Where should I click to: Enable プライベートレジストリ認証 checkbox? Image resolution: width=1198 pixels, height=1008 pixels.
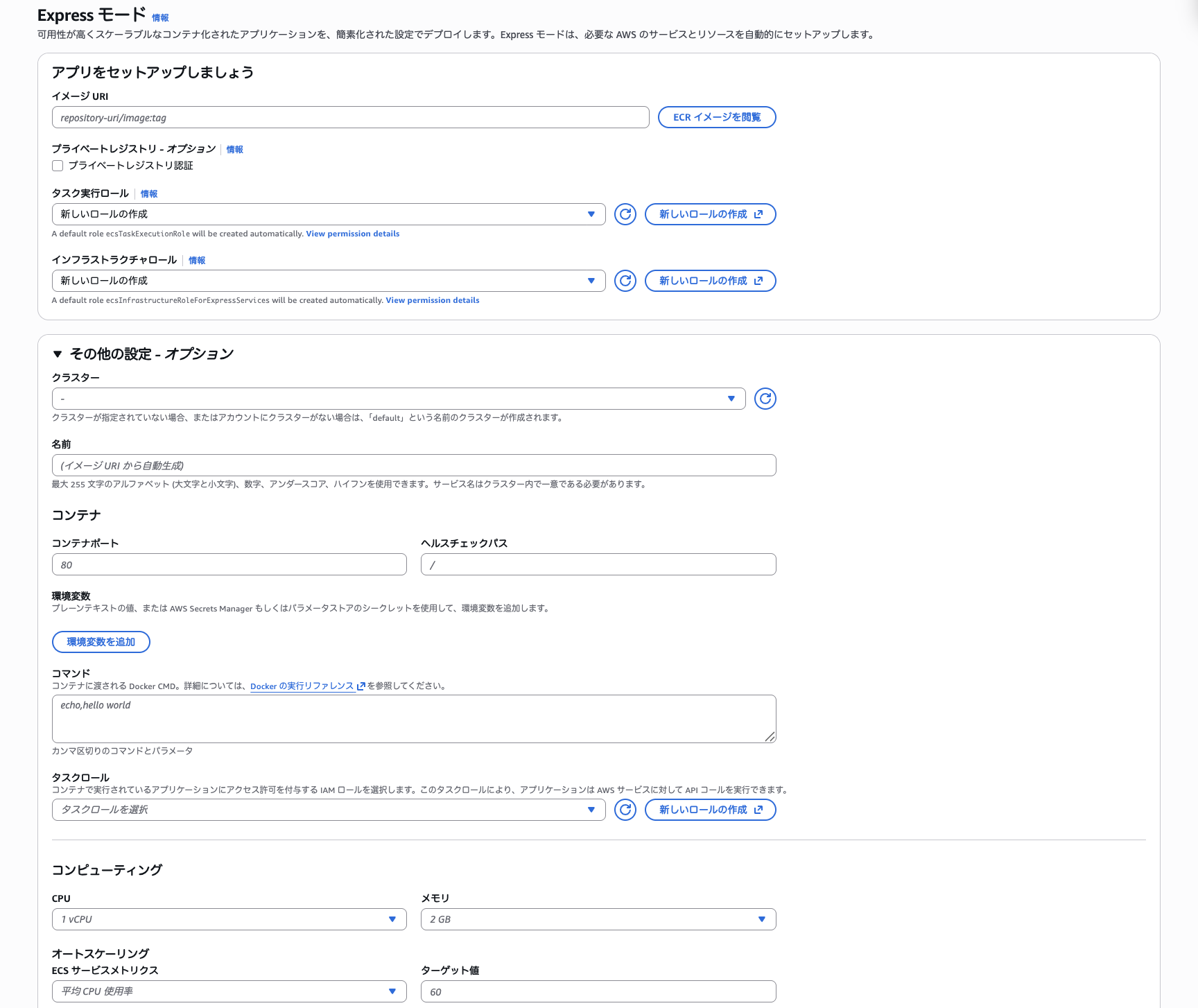pyautogui.click(x=58, y=165)
